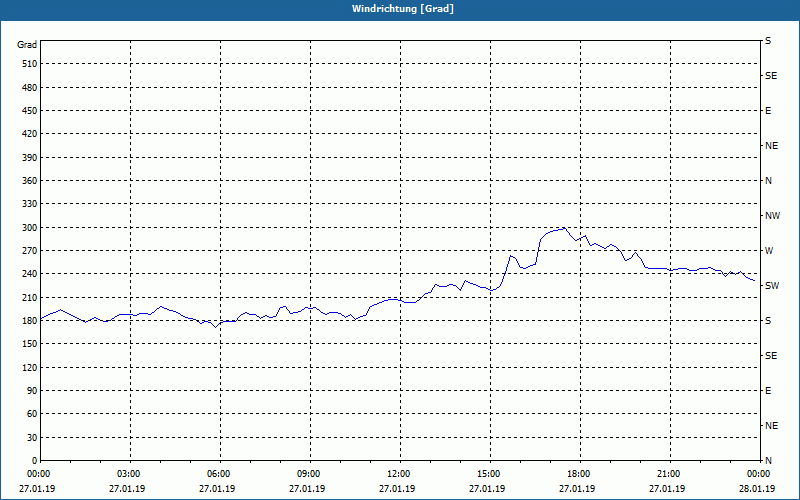Click the blue line's peak near 300 Grad

pyautogui.click(x=564, y=229)
